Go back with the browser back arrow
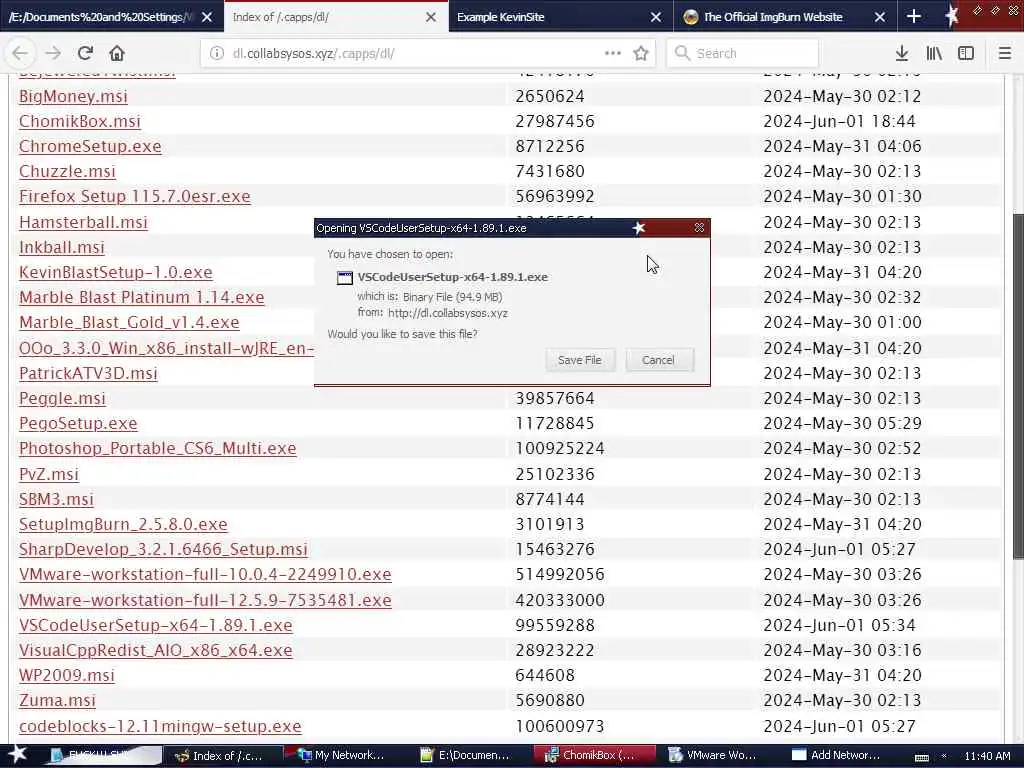Image resolution: width=1024 pixels, height=768 pixels. [20, 53]
